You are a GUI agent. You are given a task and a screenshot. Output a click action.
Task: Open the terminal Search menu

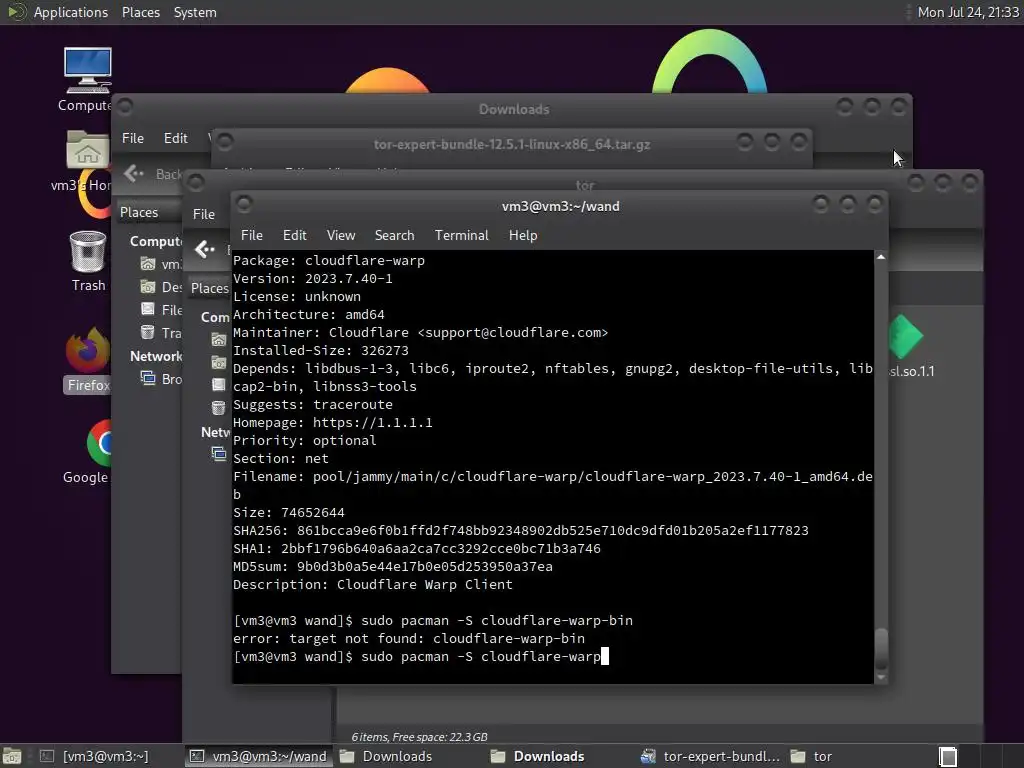[394, 235]
